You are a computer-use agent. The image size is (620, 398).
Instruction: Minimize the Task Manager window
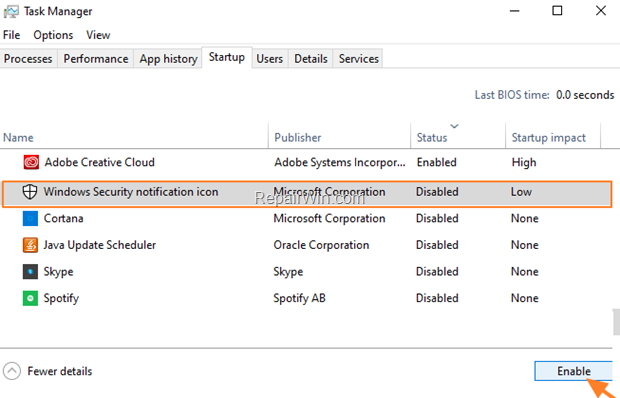point(514,11)
